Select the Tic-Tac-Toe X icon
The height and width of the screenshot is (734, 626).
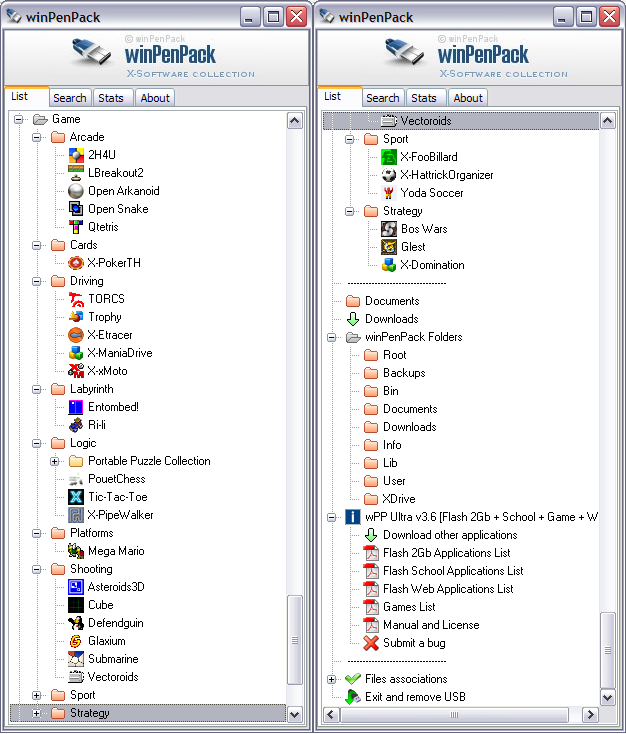(76, 497)
